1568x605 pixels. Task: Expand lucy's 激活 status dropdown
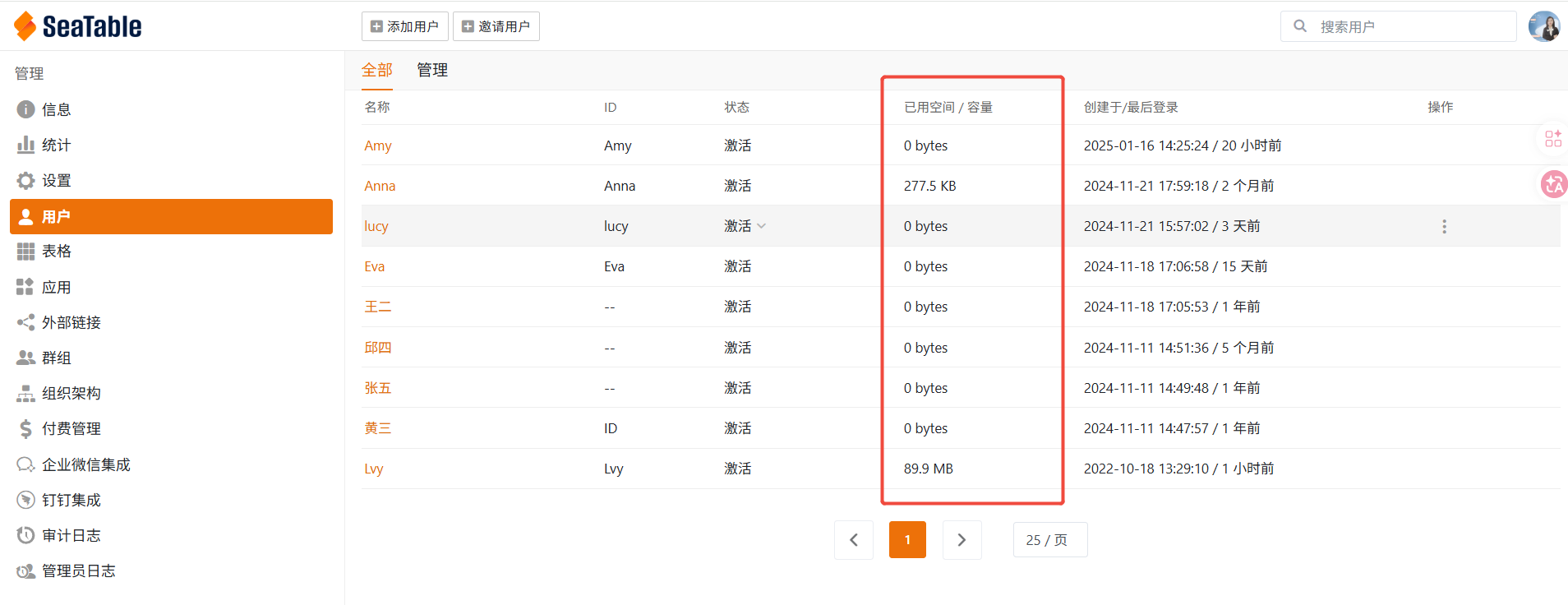tap(761, 226)
